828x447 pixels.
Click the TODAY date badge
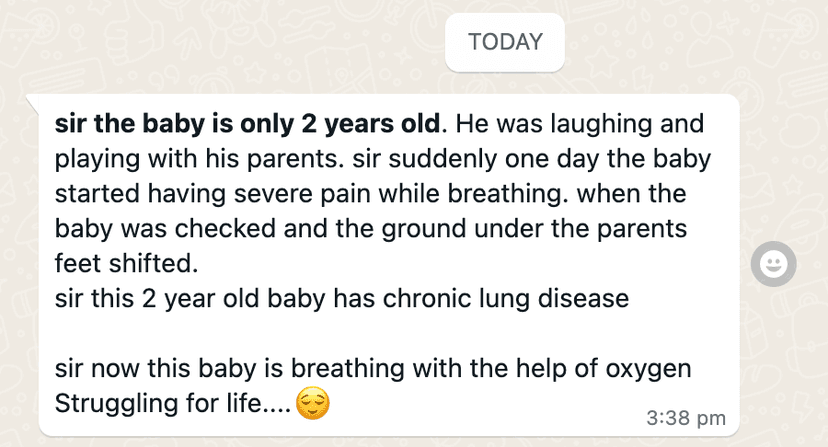tap(505, 42)
